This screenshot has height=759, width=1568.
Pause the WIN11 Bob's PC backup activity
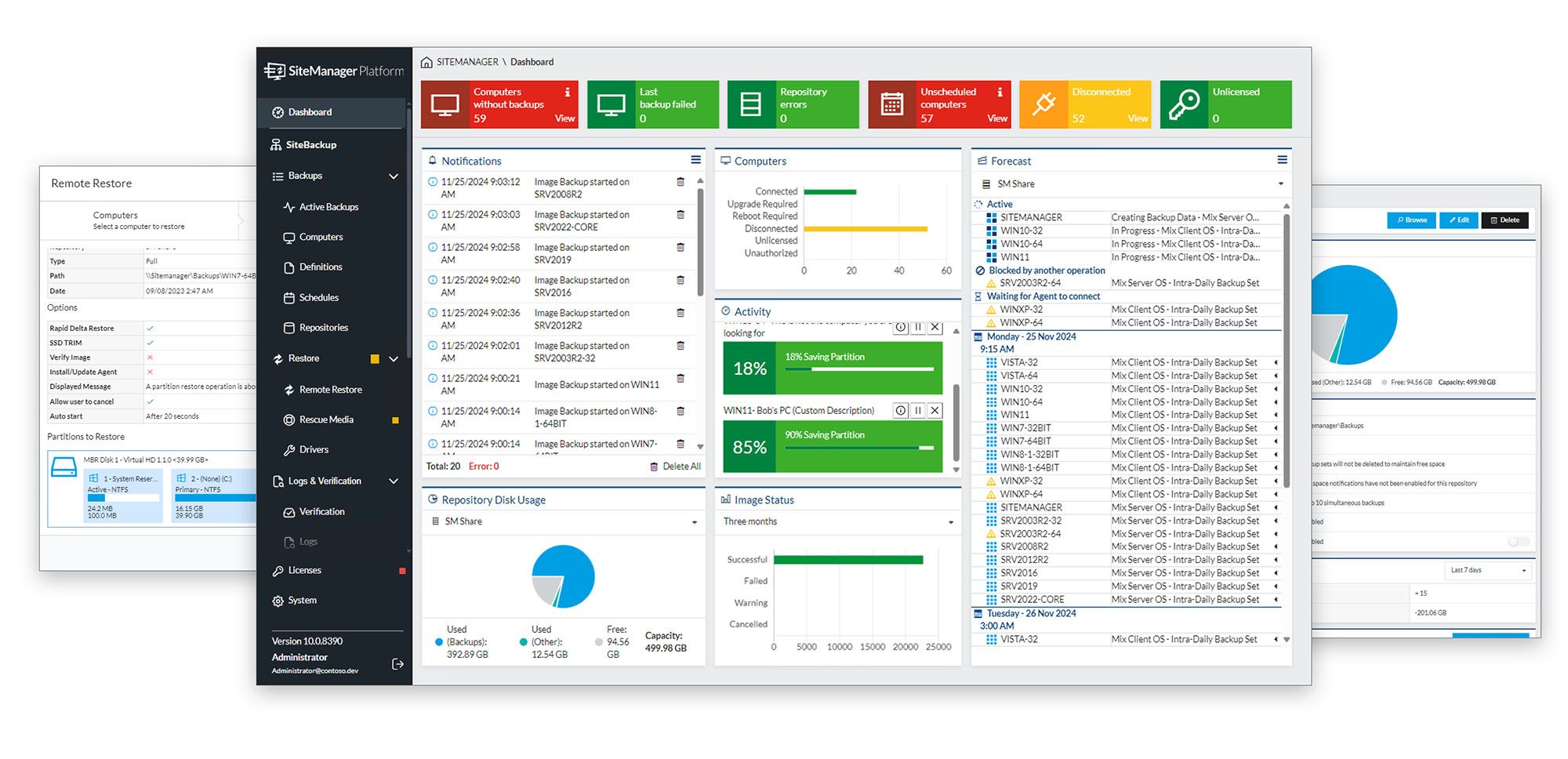[918, 410]
